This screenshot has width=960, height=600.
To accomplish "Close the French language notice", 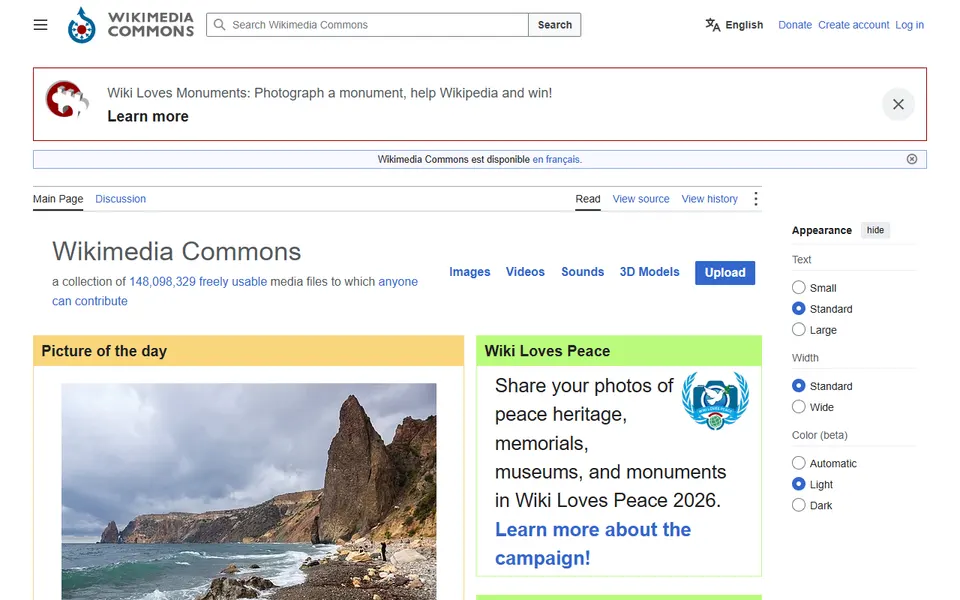I will point(912,159).
